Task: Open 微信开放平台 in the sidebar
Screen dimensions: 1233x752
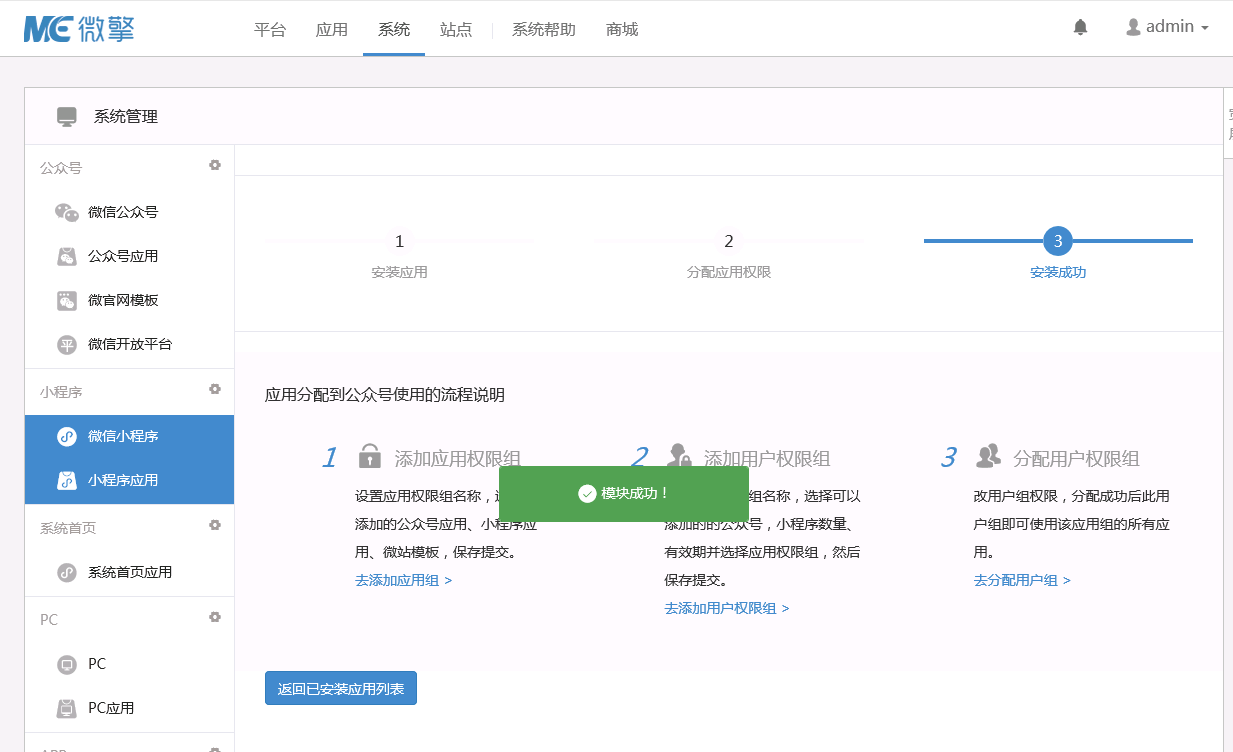Action: coord(130,344)
